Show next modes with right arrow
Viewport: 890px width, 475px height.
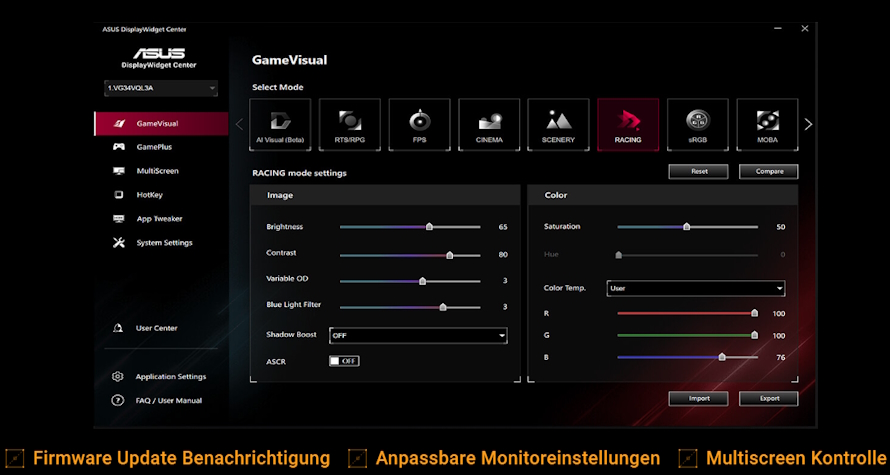pyautogui.click(x=809, y=125)
